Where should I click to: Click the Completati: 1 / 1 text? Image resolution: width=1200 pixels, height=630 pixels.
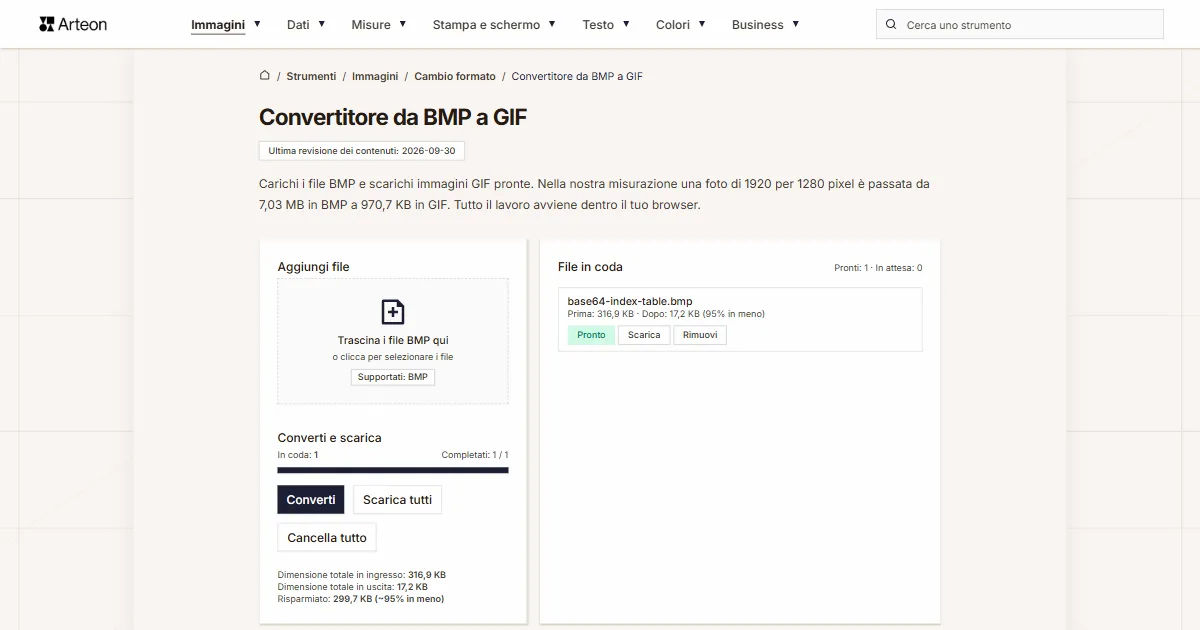point(475,455)
